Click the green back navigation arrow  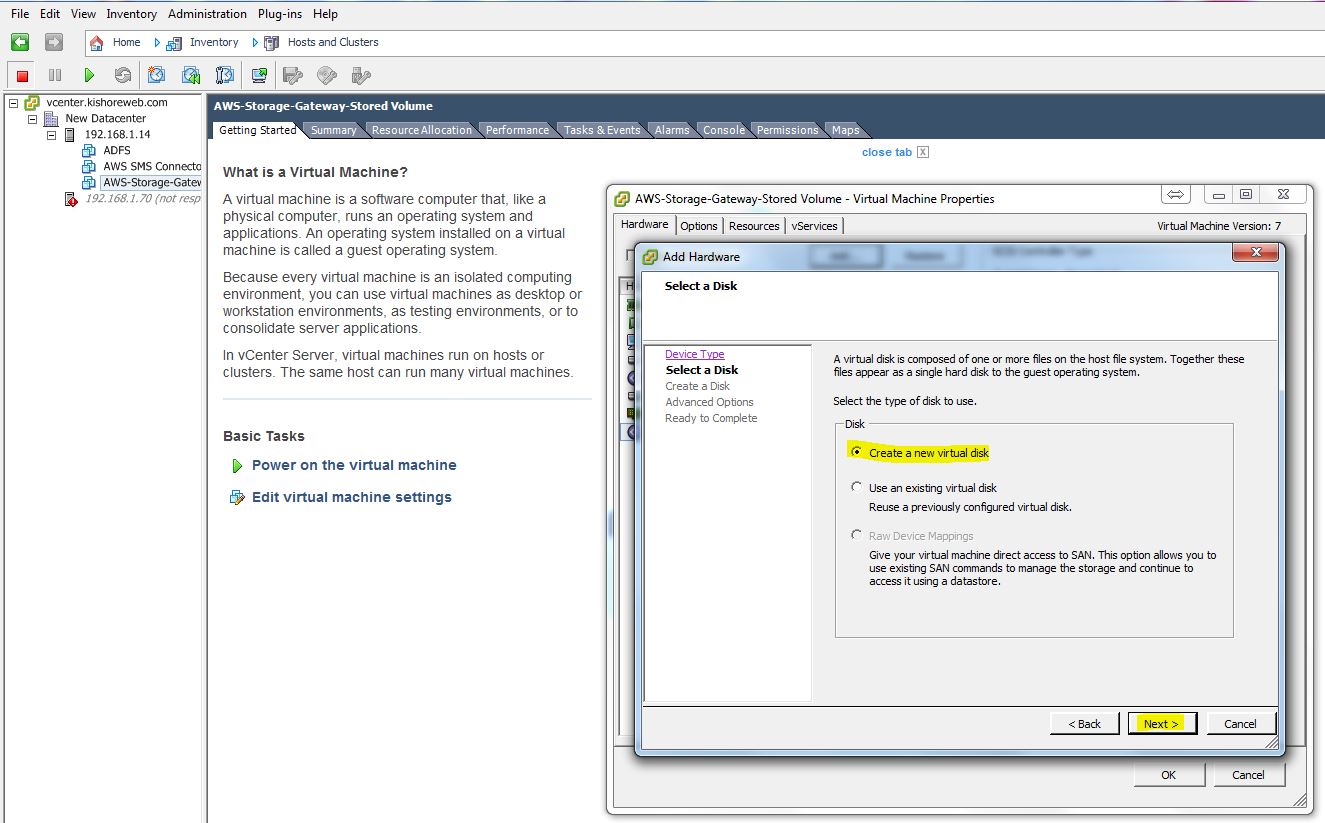[x=20, y=42]
